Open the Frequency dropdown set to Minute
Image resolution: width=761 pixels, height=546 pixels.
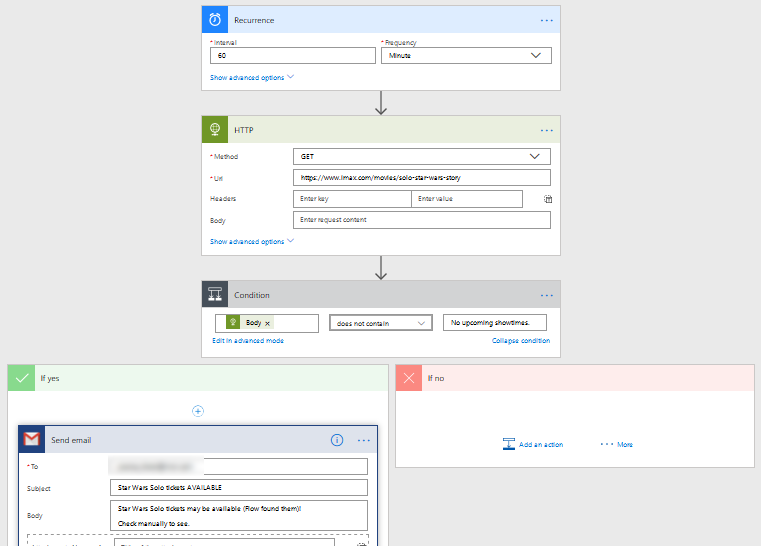point(466,55)
